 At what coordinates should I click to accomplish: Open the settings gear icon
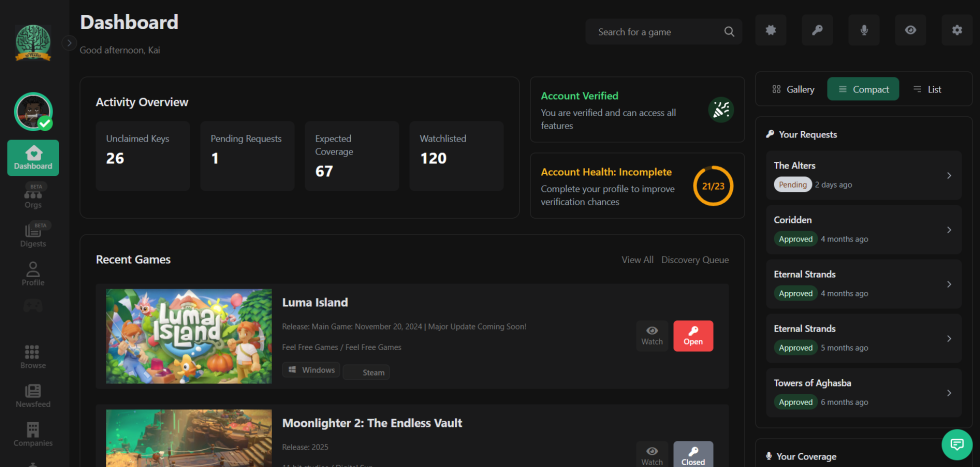point(957,31)
